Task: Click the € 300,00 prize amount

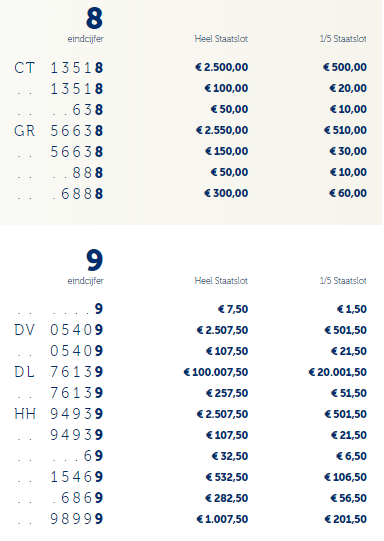Action: point(226,193)
